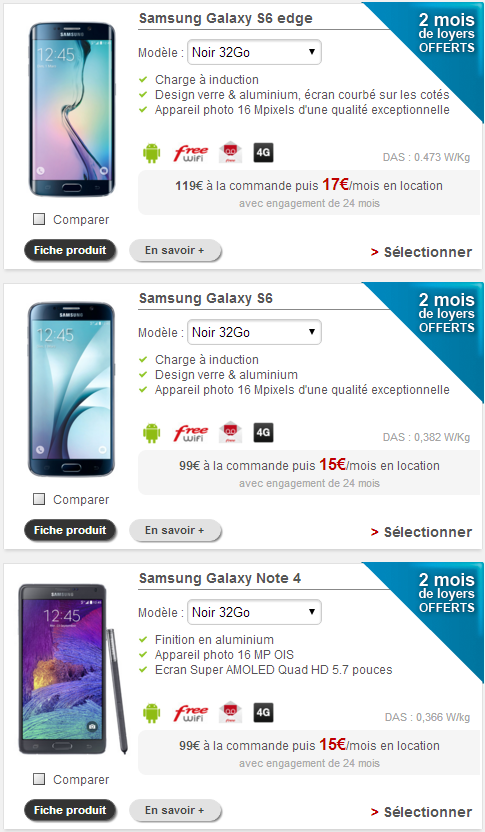Screen dimensions: 485x832
Task: Click the Galaxy Note 4 phone image
Action: pyautogui.click(x=73, y=669)
